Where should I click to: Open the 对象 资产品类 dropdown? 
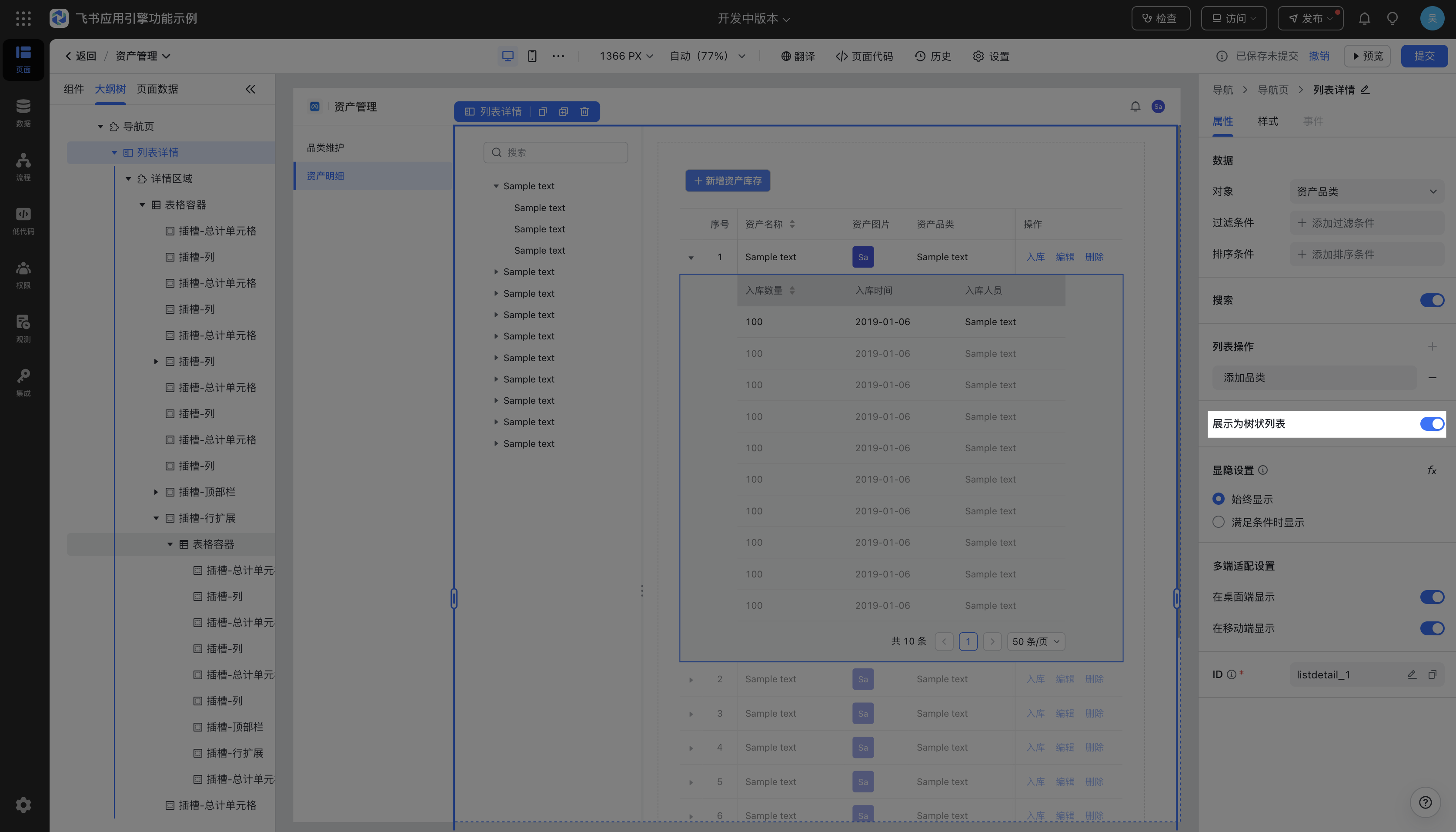[1366, 191]
